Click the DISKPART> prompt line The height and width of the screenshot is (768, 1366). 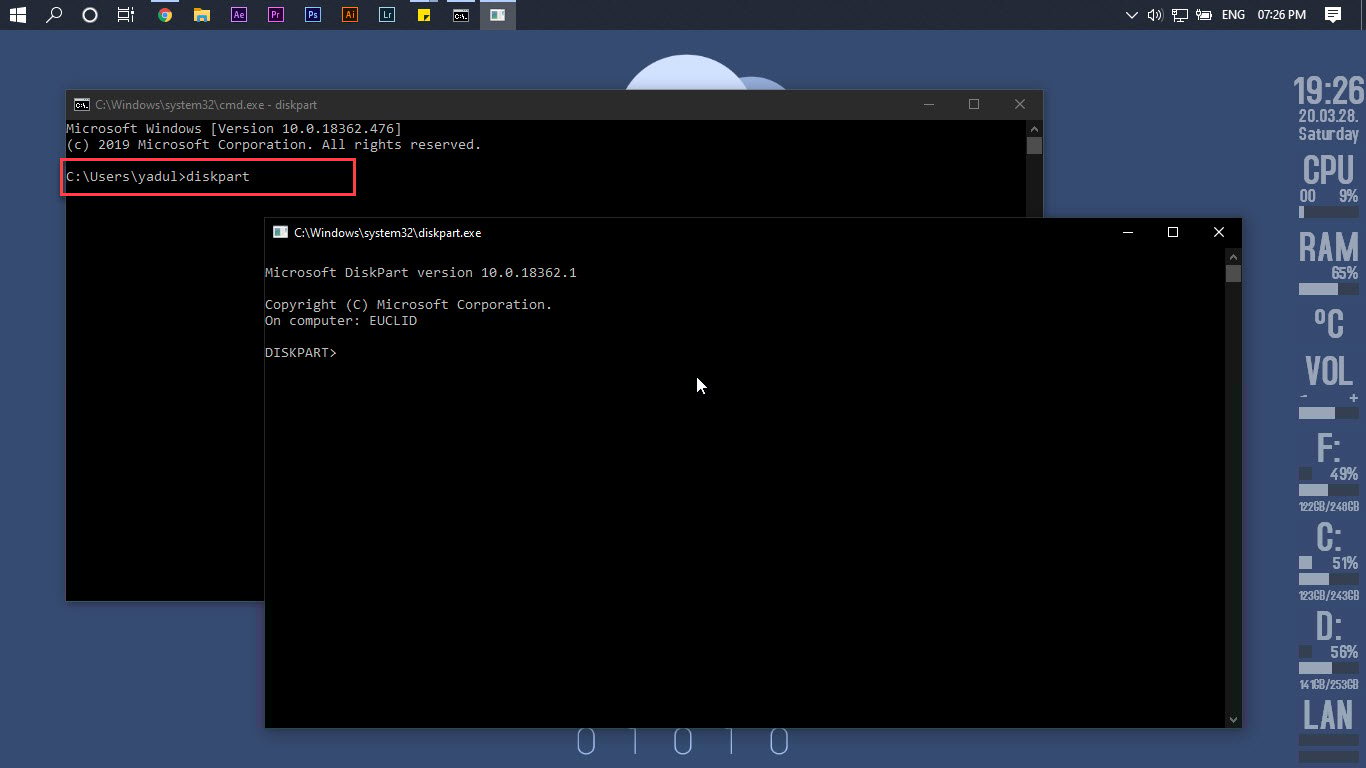(x=301, y=353)
